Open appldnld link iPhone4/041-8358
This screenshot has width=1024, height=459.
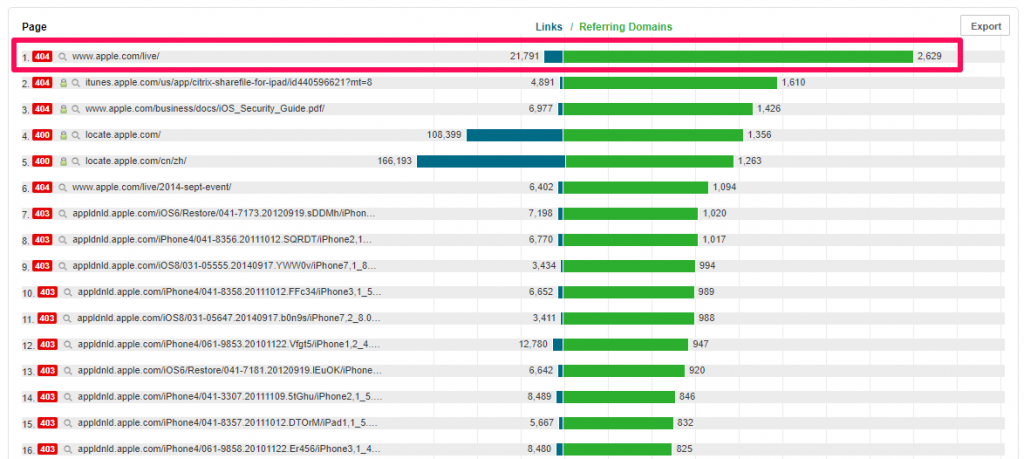229,293
